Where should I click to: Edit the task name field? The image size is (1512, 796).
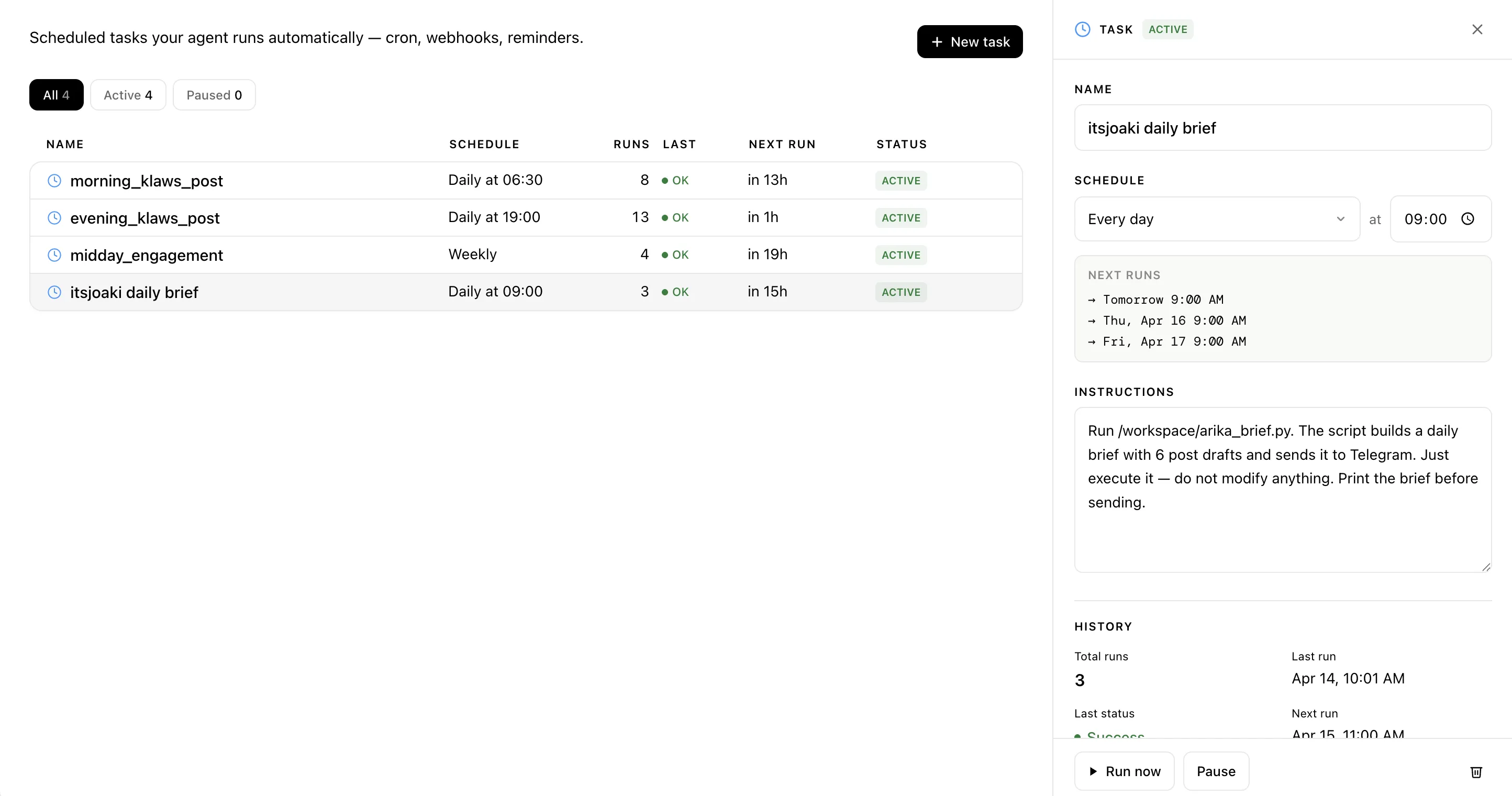1282,128
